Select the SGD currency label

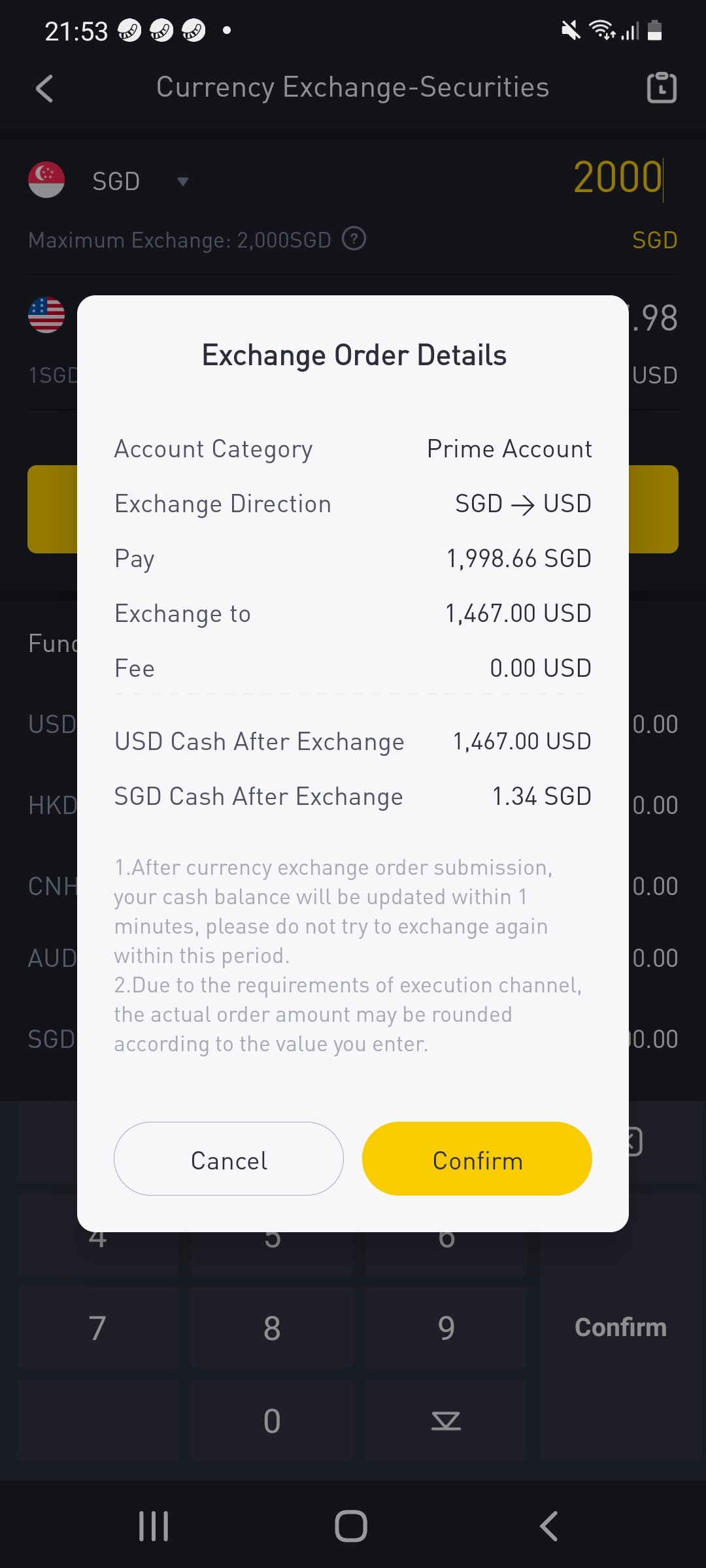click(x=116, y=181)
